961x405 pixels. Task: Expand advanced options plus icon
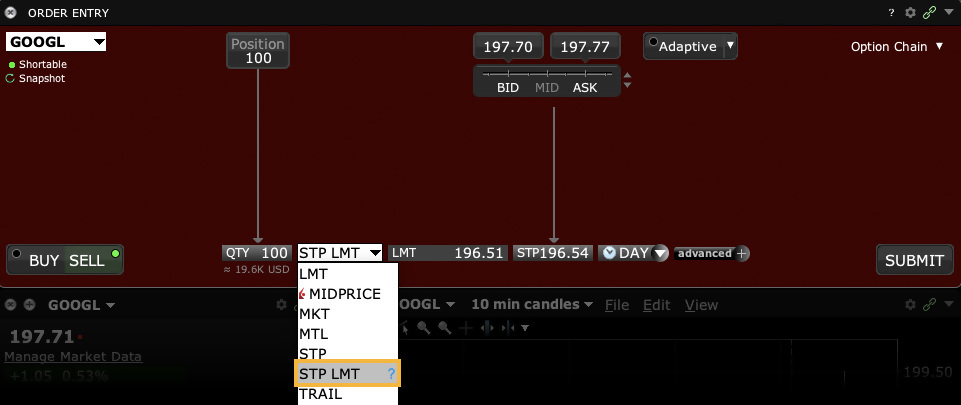click(x=742, y=254)
